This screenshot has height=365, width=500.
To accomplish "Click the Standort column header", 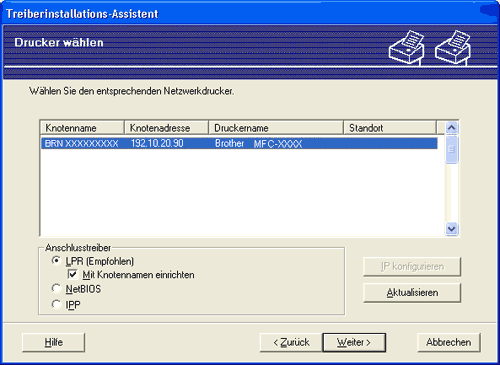I will pyautogui.click(x=390, y=128).
